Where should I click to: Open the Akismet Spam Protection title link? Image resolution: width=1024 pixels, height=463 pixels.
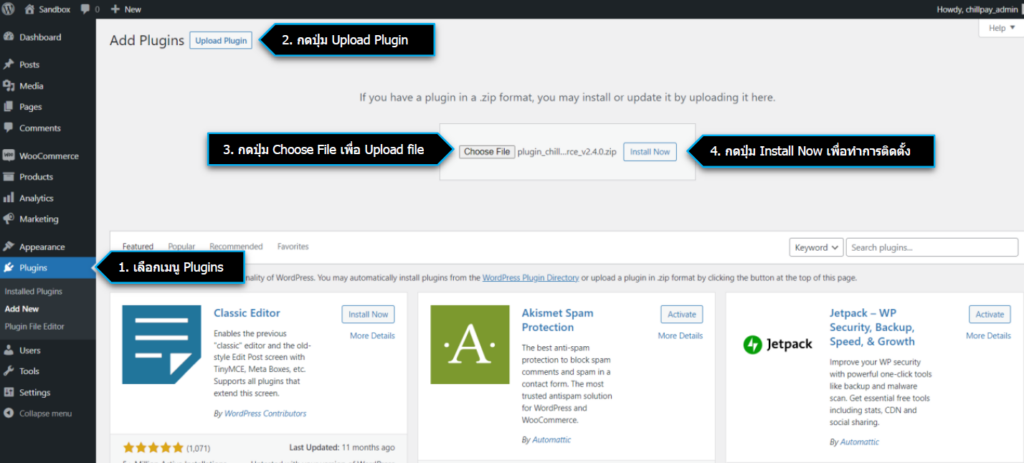click(558, 320)
